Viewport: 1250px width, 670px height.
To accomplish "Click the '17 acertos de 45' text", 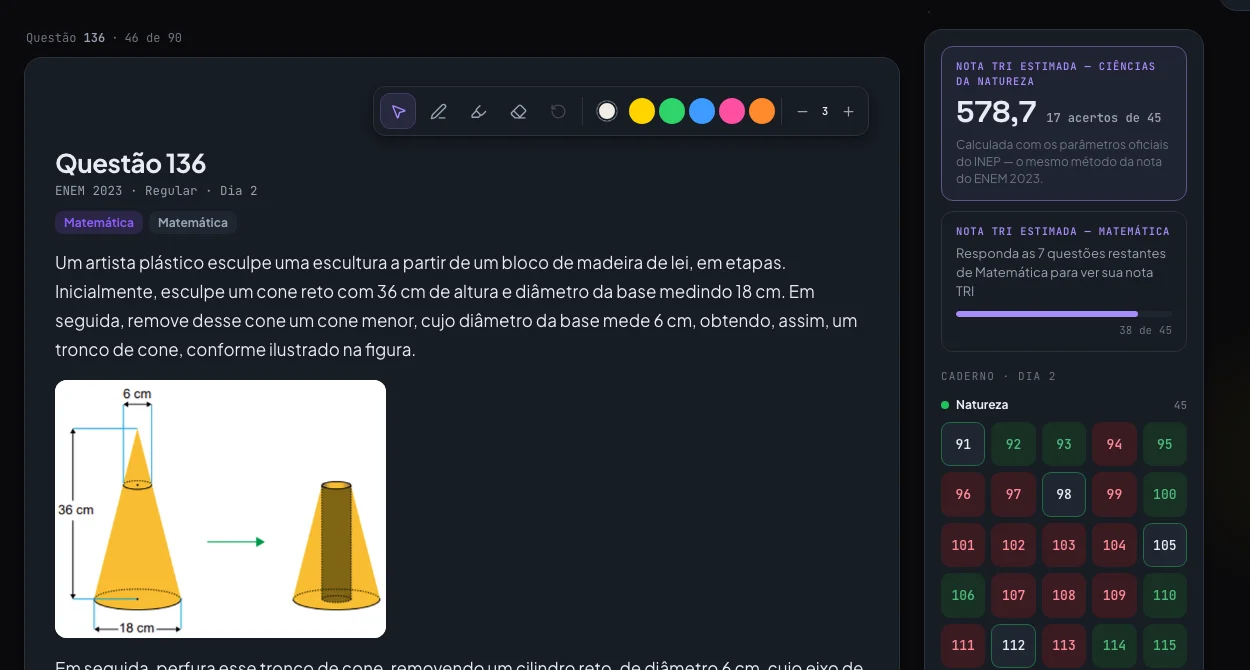I will pos(1103,118).
